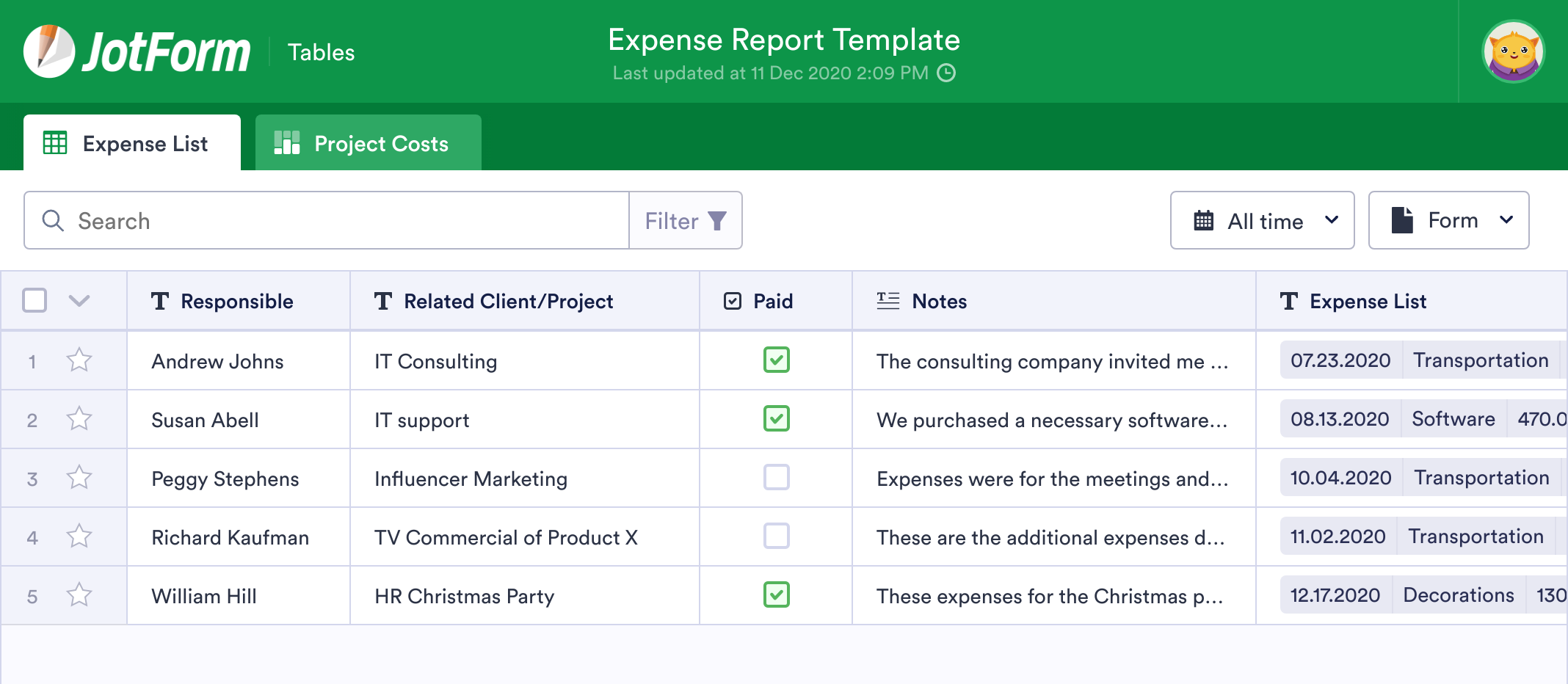
Task: Switch to the Project Costs tab
Action: 368,142
